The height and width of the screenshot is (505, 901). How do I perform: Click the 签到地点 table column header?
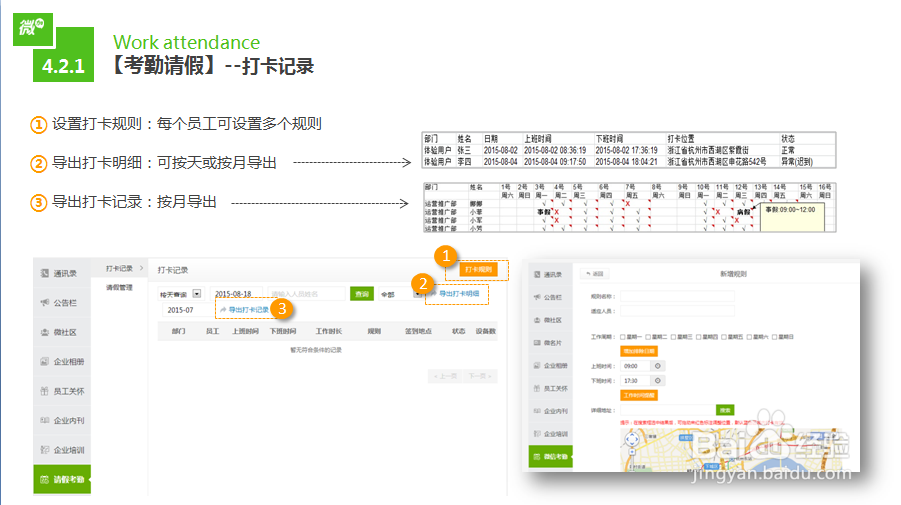[418, 331]
